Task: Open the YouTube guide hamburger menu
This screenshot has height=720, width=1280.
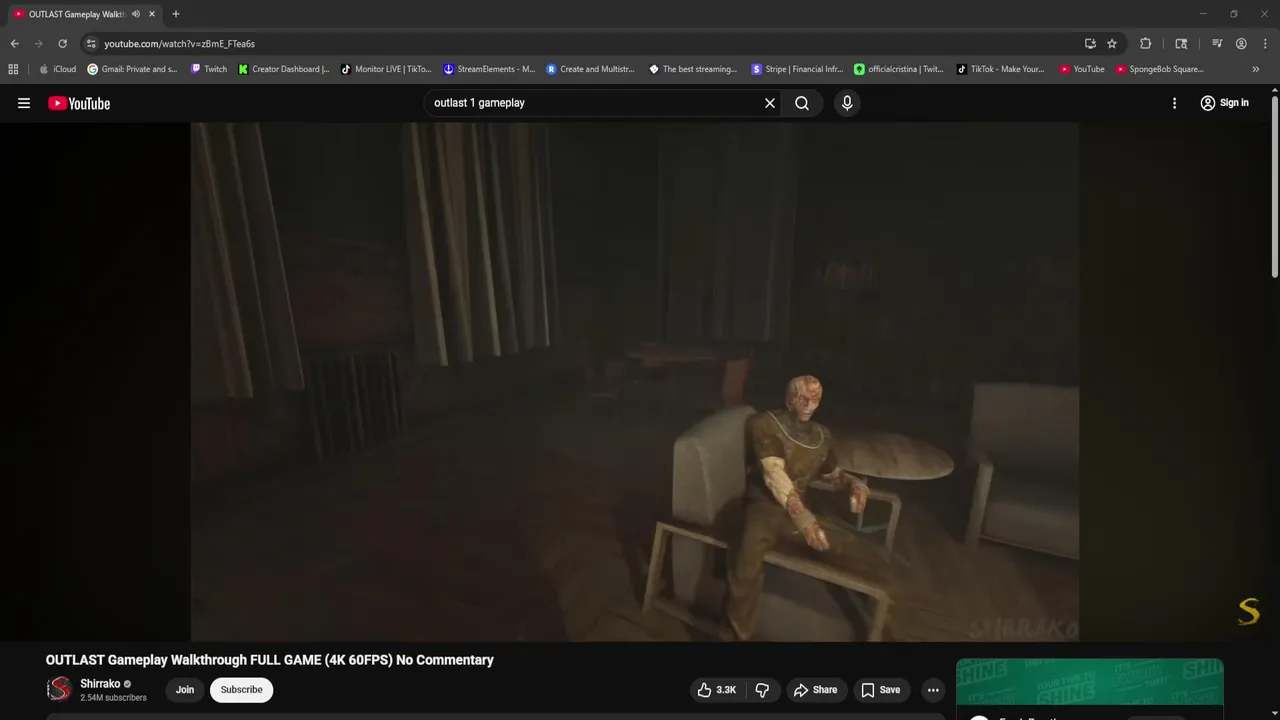Action: (x=24, y=103)
